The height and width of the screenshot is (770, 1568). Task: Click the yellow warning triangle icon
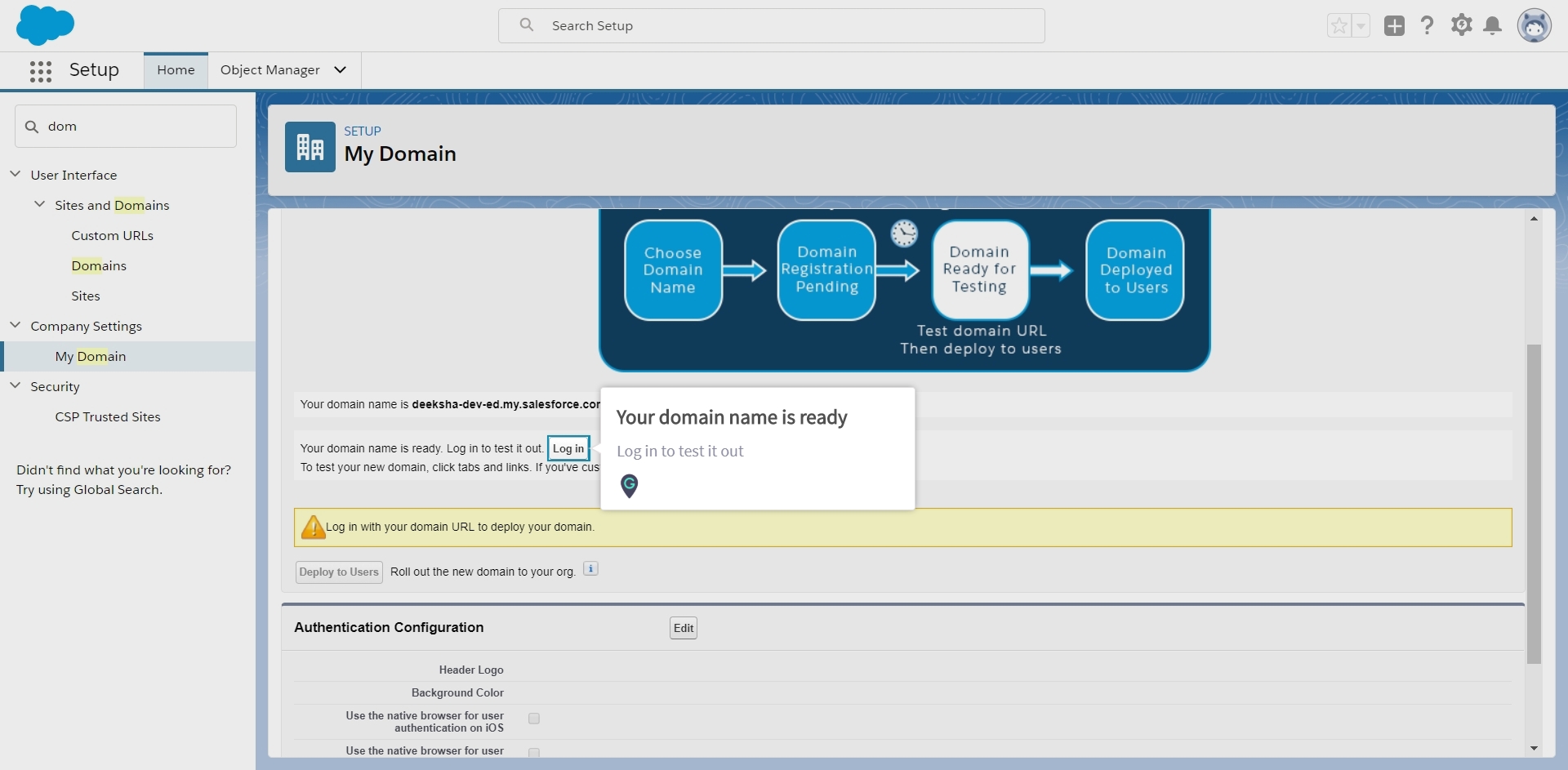tap(313, 527)
